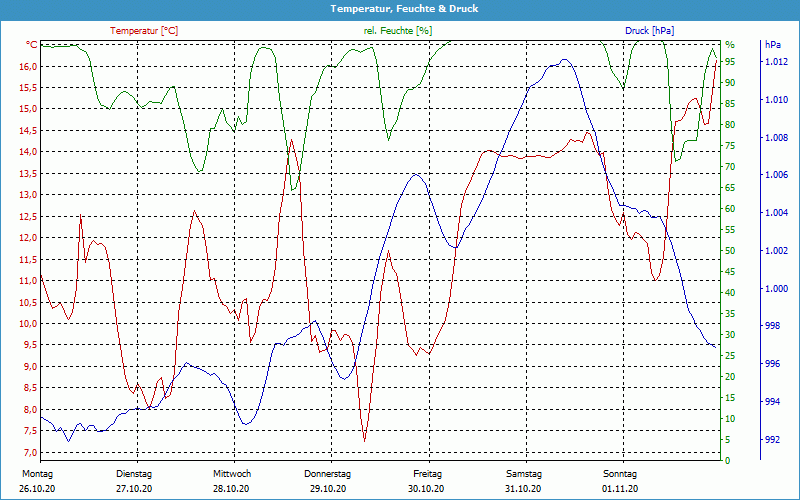Click the 992 pressure axis value
The width and height of the screenshot is (800, 500).
(x=772, y=439)
